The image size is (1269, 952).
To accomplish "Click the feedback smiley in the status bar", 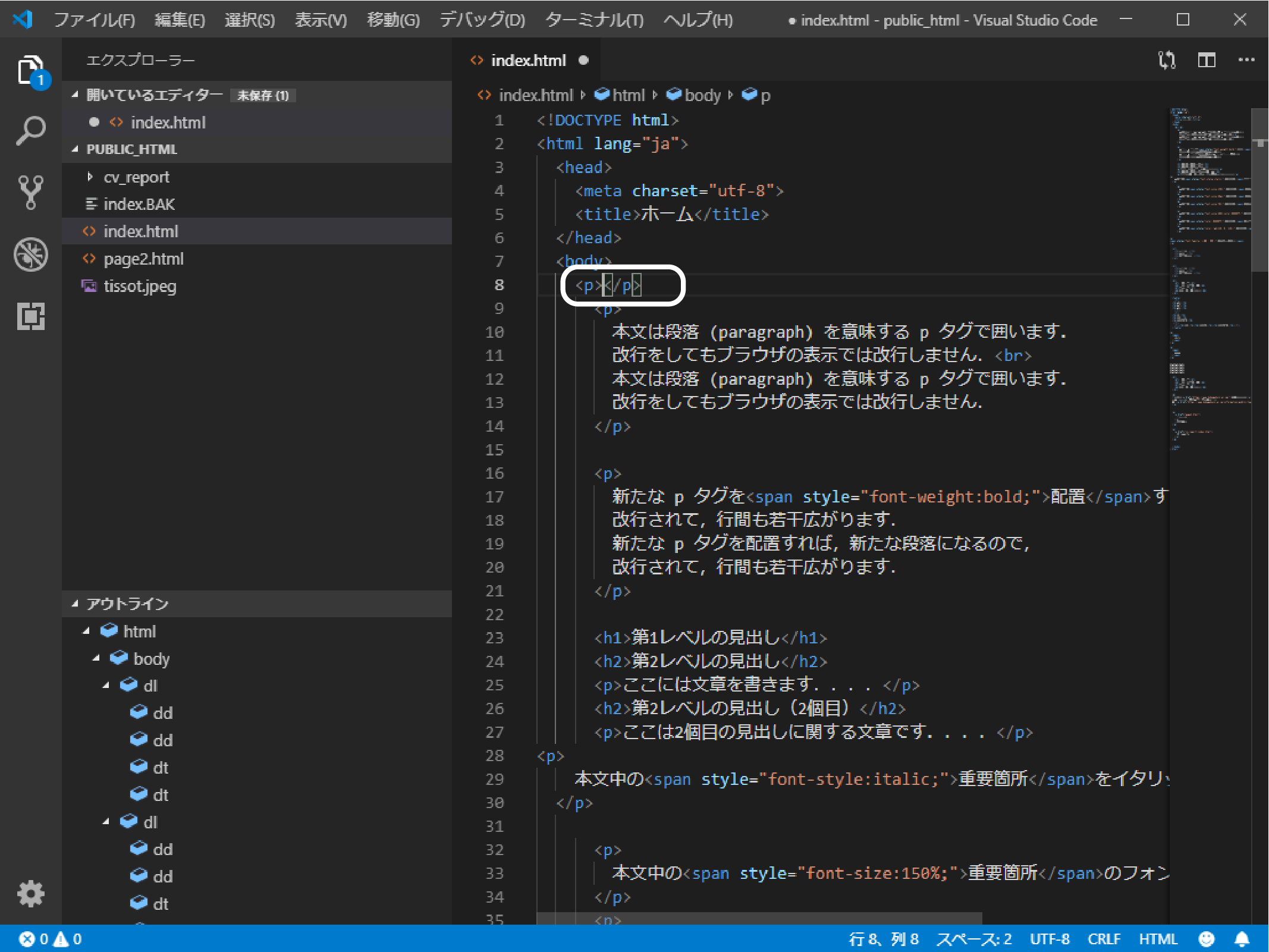I will coord(1206,939).
